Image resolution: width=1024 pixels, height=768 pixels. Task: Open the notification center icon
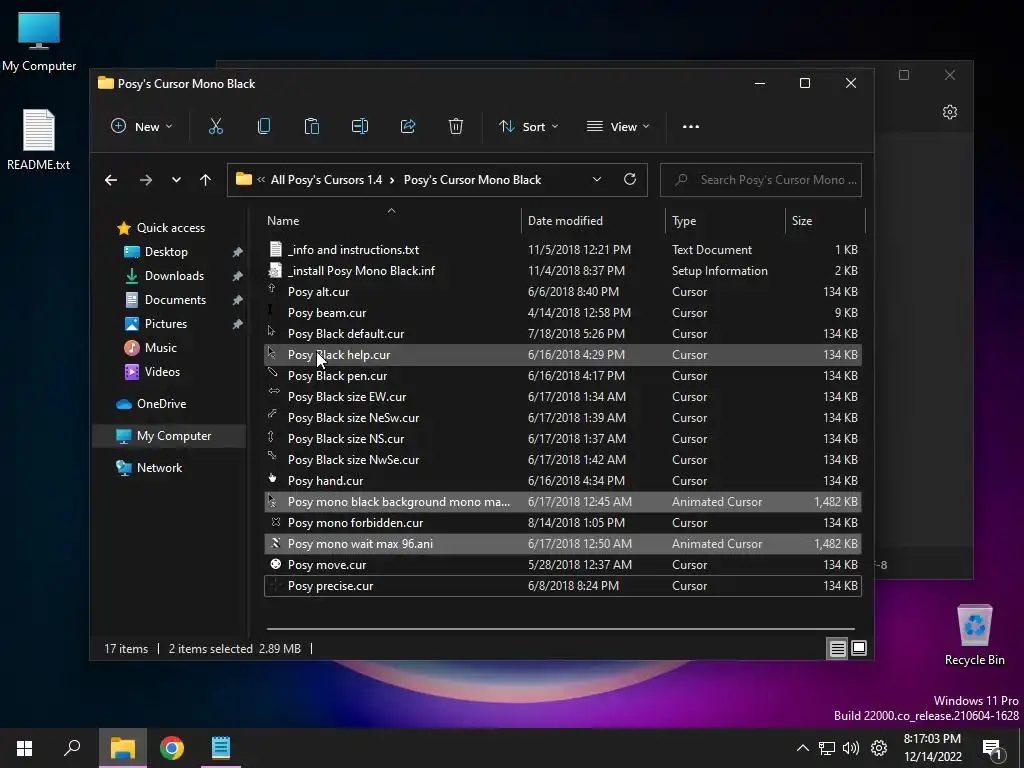pyautogui.click(x=992, y=748)
